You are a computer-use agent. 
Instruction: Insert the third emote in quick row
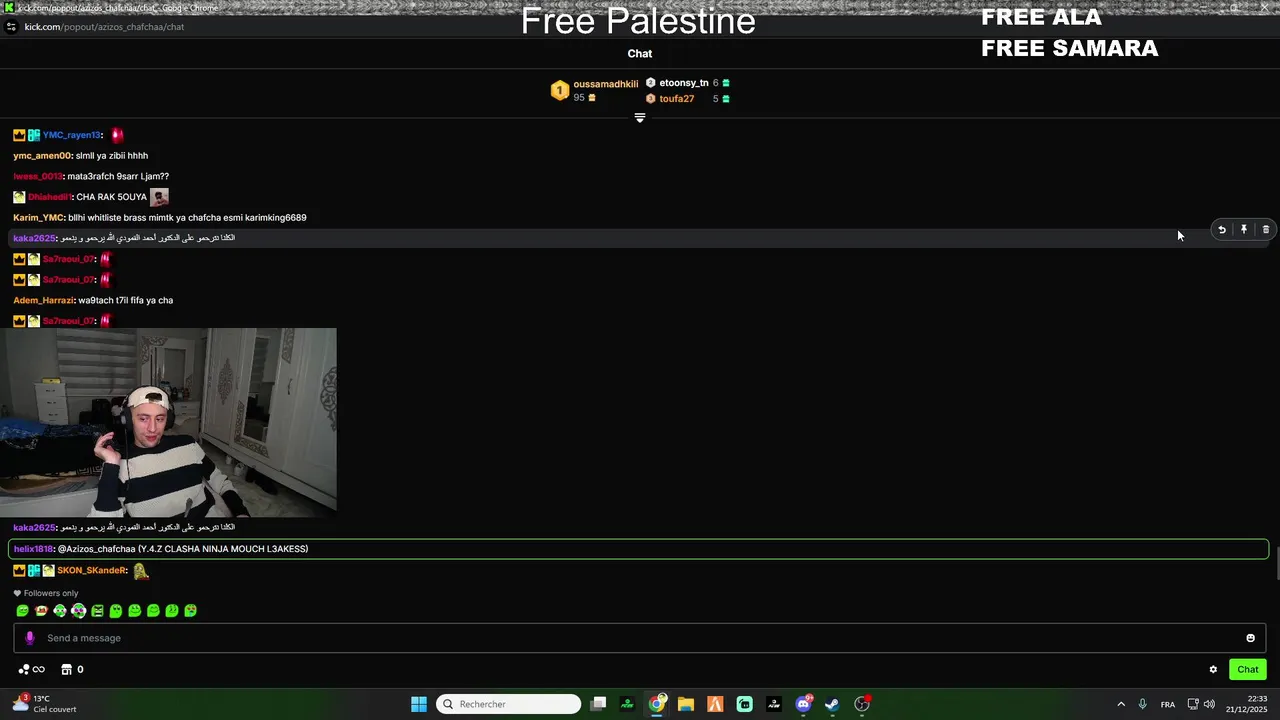point(60,611)
